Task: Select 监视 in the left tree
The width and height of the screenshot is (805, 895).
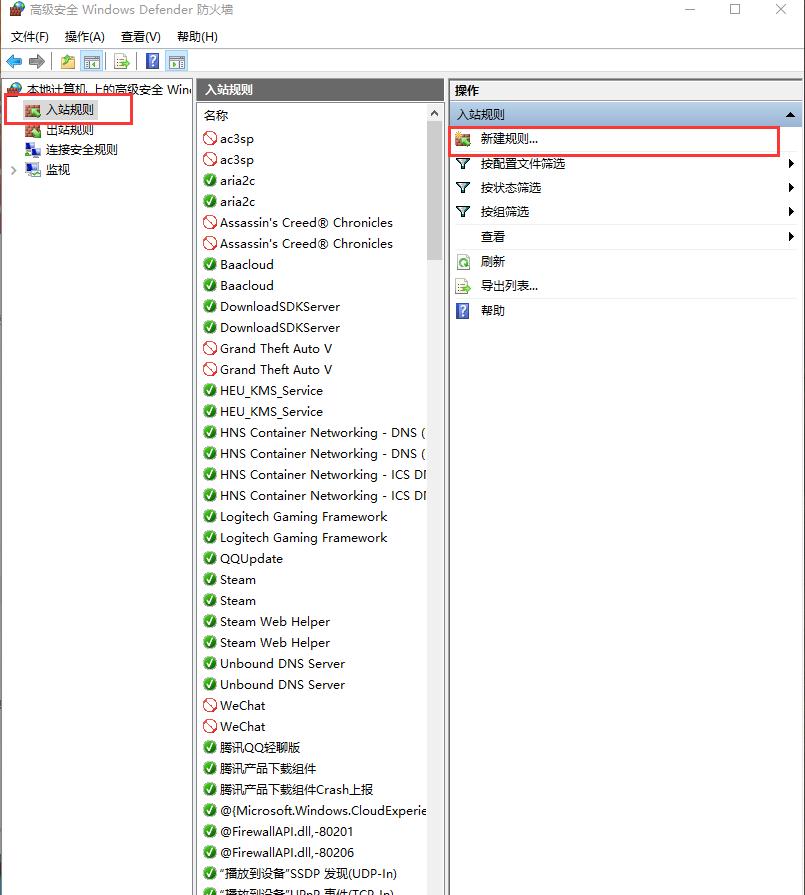Action: (x=58, y=170)
